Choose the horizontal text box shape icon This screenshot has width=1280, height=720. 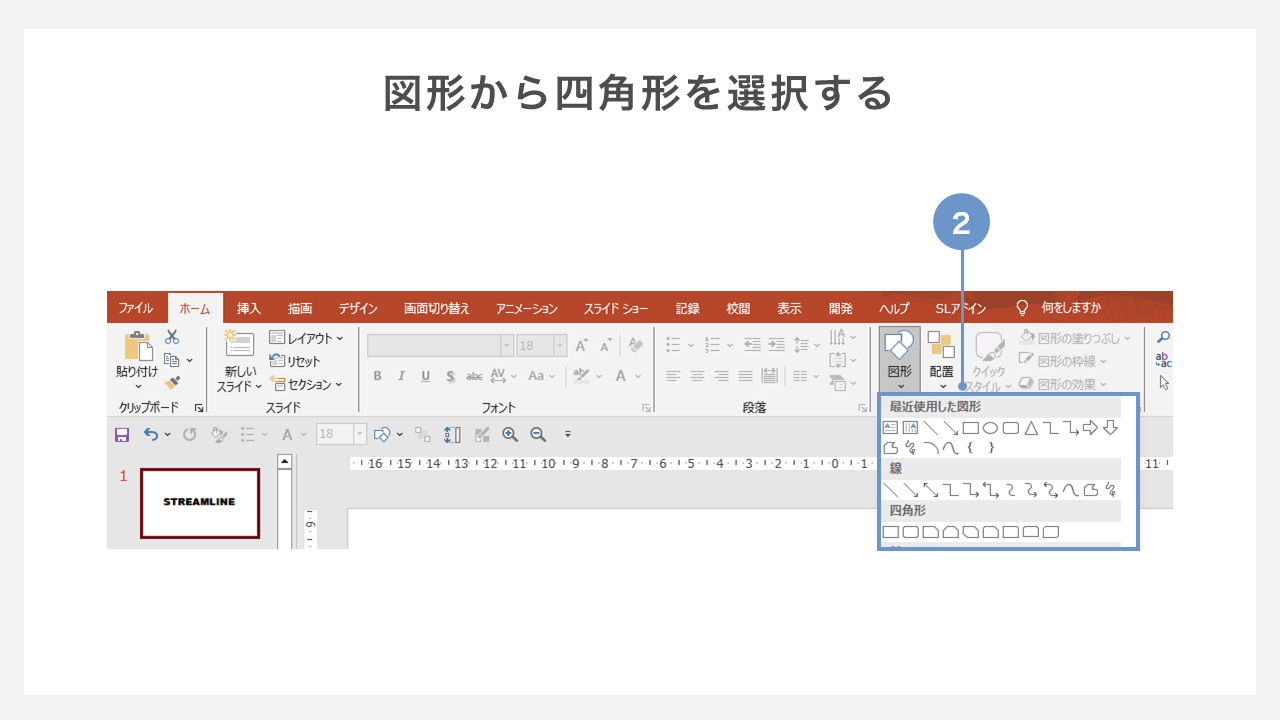tap(890, 428)
